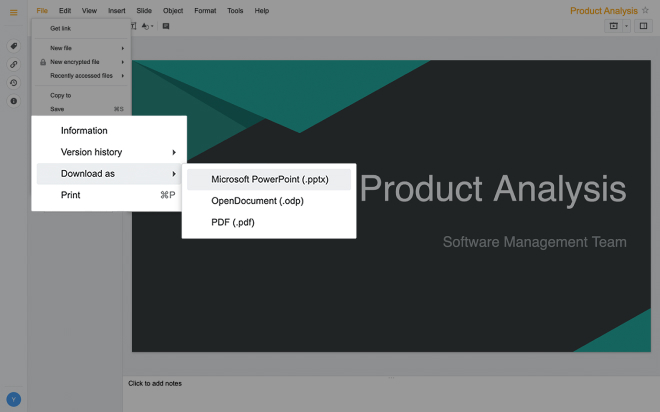This screenshot has height=412, width=660.
Task: Click Print in the File menu
Action: [x=70, y=195]
